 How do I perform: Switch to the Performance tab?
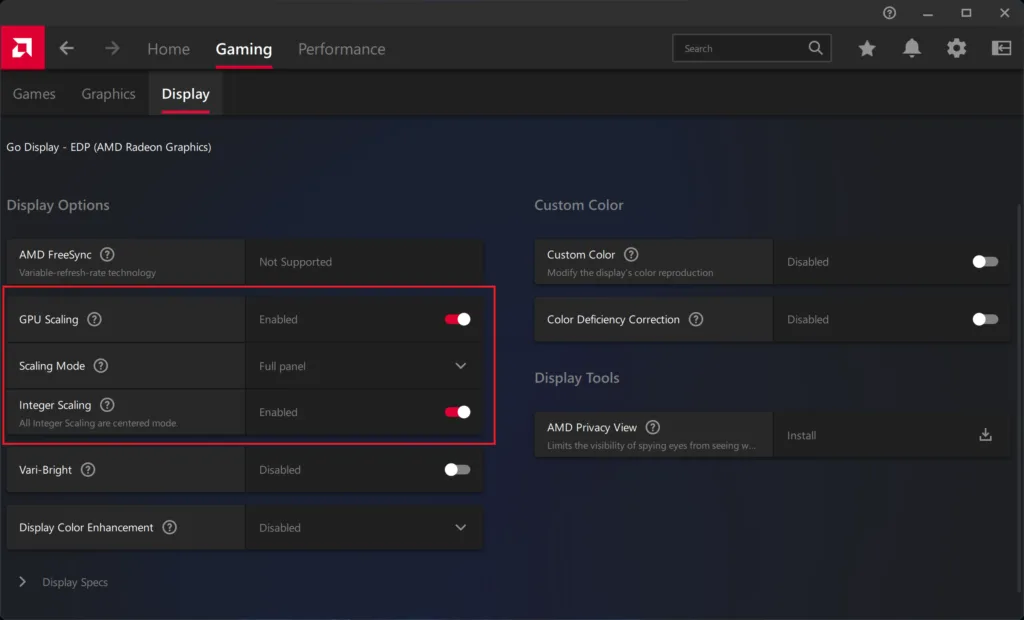[342, 49]
